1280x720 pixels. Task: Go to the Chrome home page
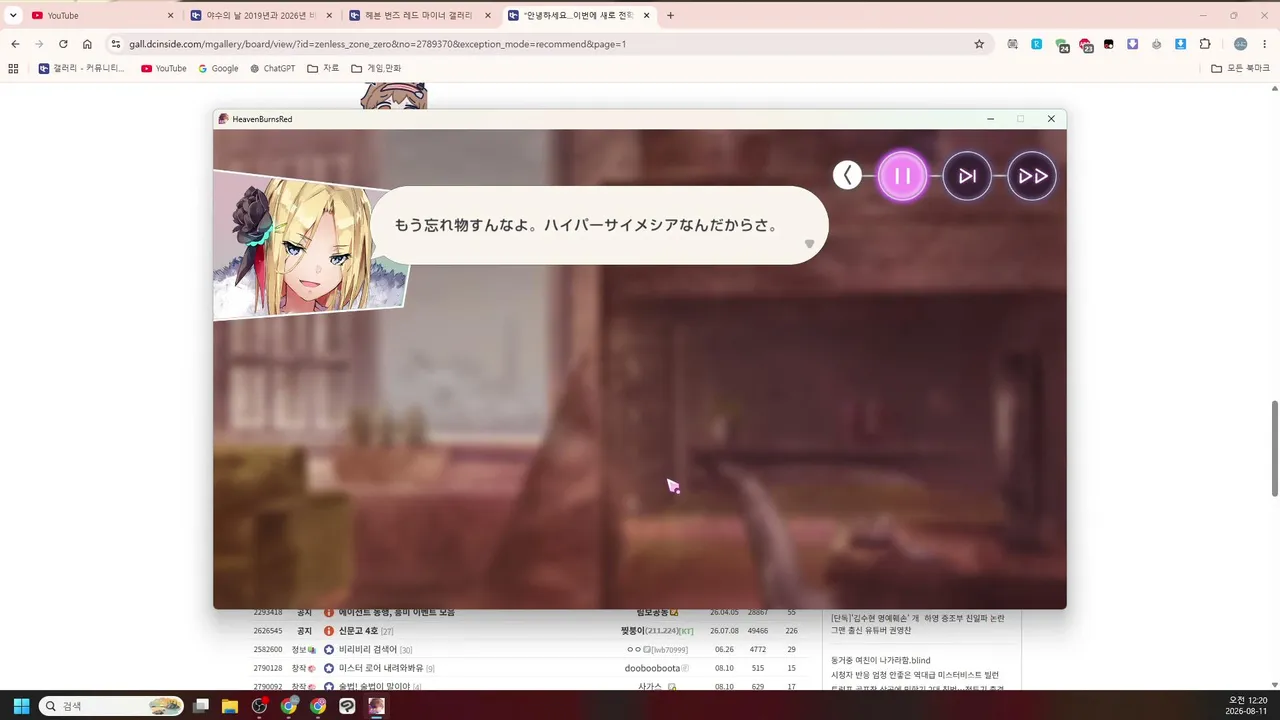pyautogui.click(x=87, y=44)
